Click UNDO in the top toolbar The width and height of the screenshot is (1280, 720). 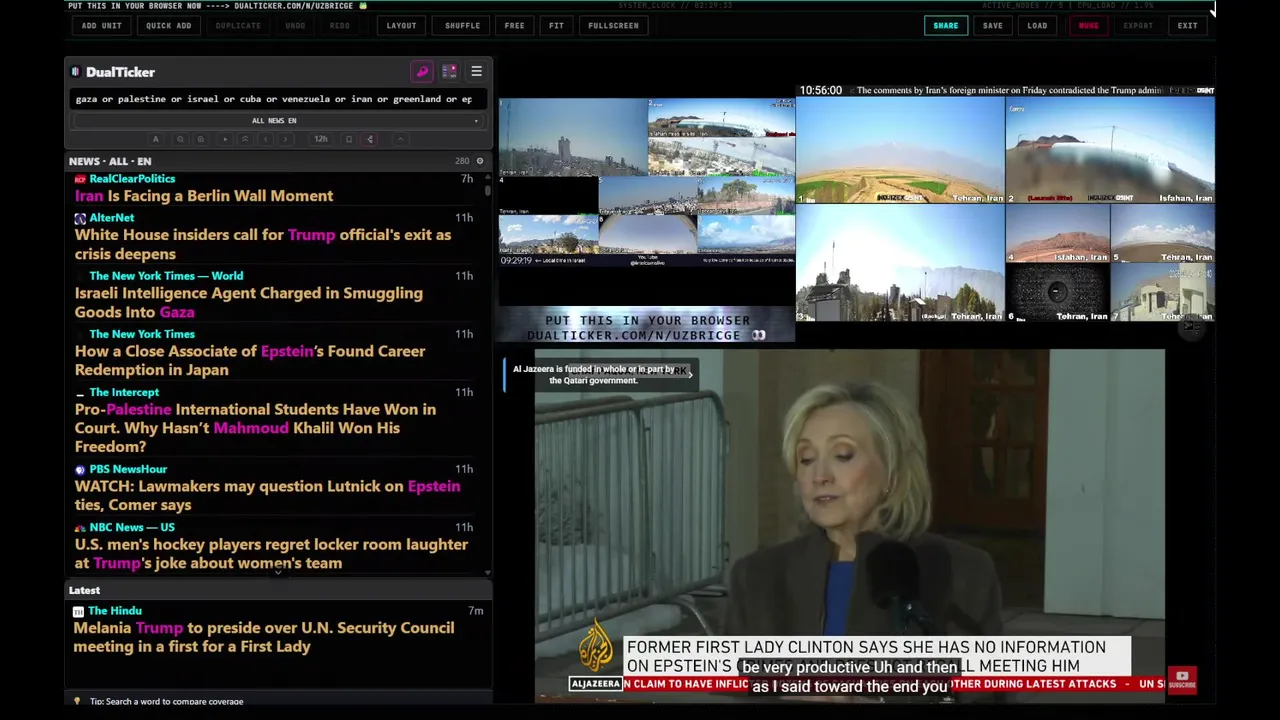click(x=295, y=26)
